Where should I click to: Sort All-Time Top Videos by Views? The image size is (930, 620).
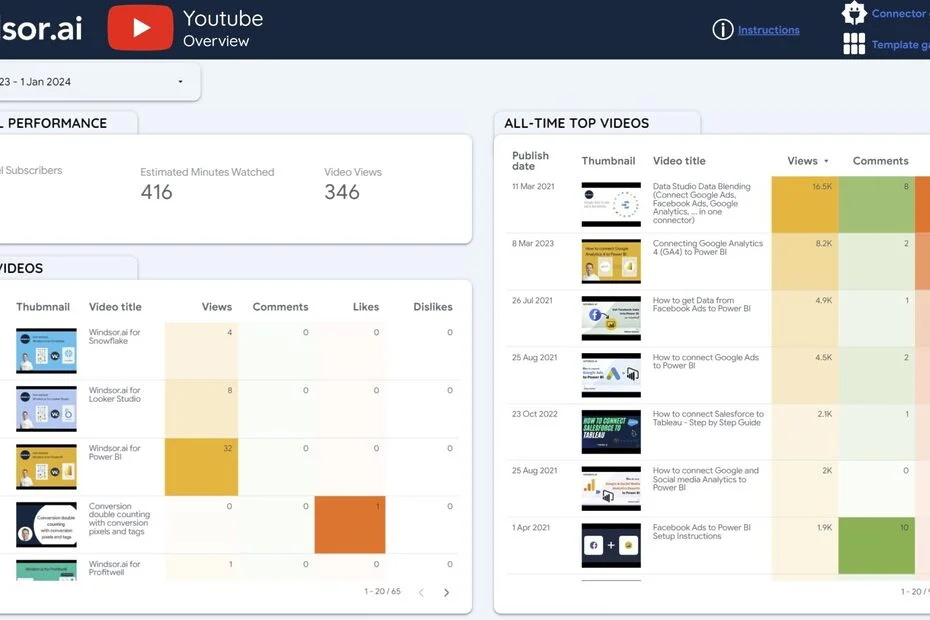click(807, 161)
